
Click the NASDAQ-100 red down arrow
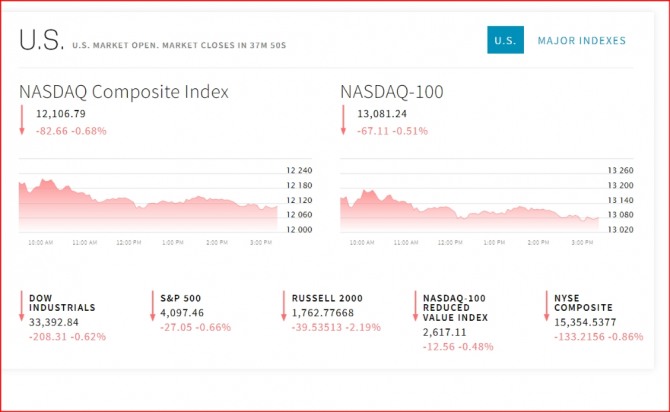(x=342, y=121)
